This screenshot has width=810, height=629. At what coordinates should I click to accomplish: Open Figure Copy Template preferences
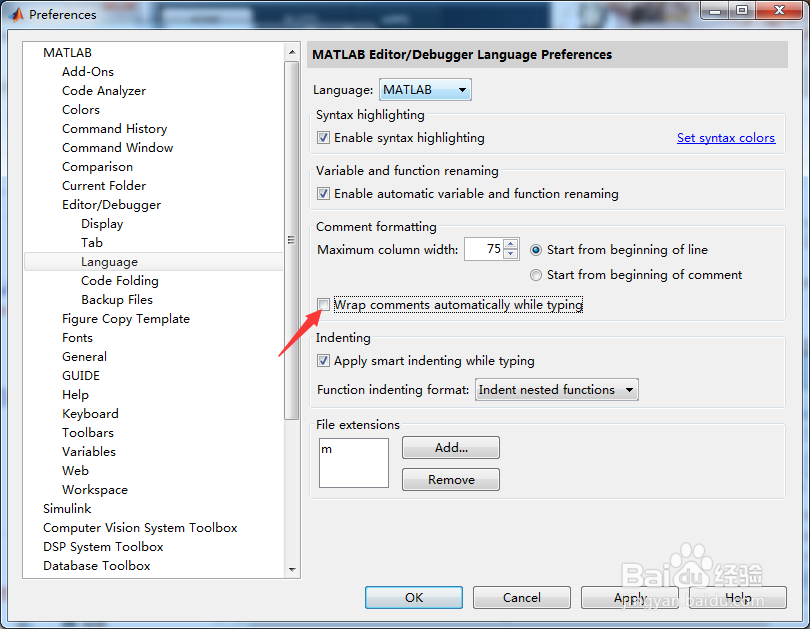[x=126, y=319]
